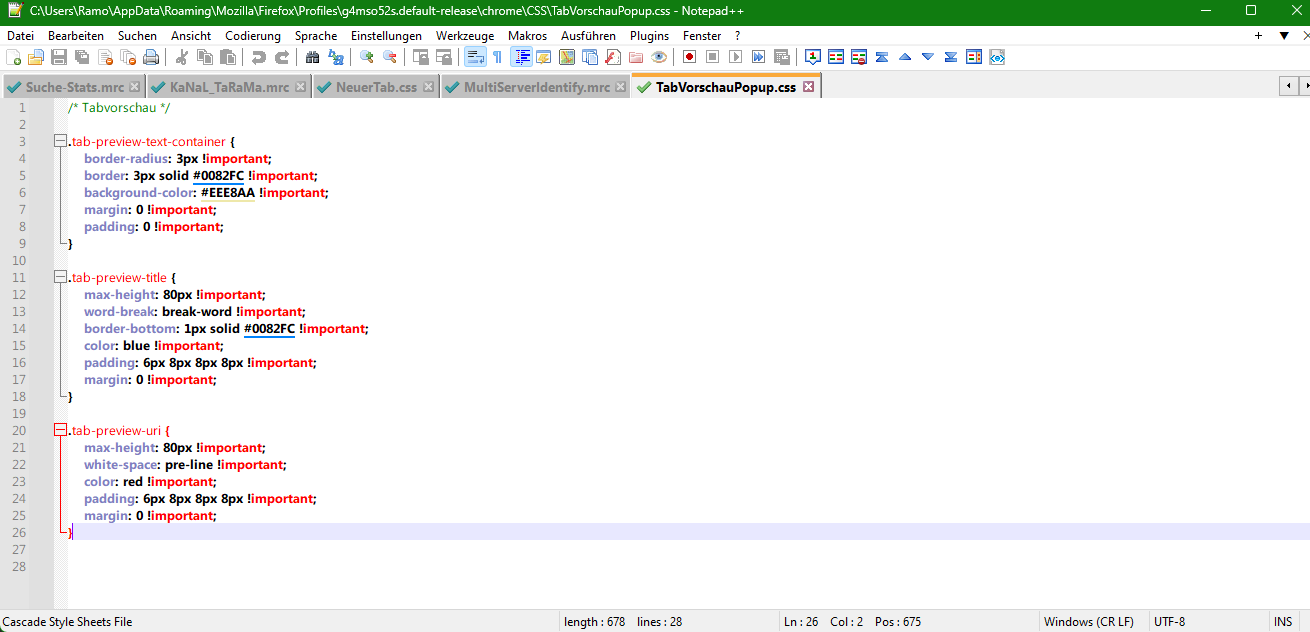Screen dimensions: 1310x632
Task: Click the New file toolbar icon
Action: click(x=14, y=58)
